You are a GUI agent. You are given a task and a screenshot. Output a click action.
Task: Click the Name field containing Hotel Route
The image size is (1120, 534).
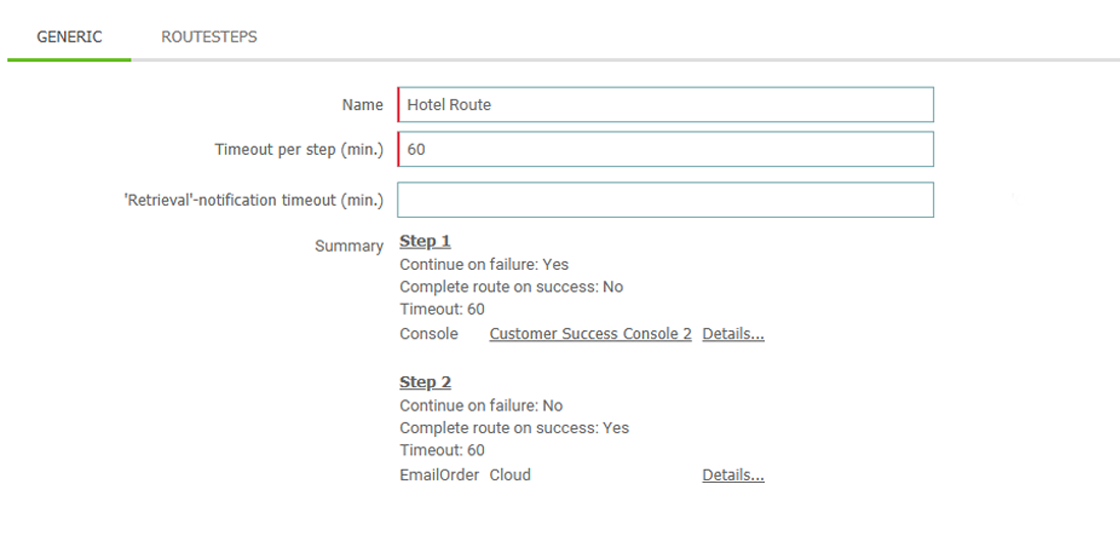665,105
